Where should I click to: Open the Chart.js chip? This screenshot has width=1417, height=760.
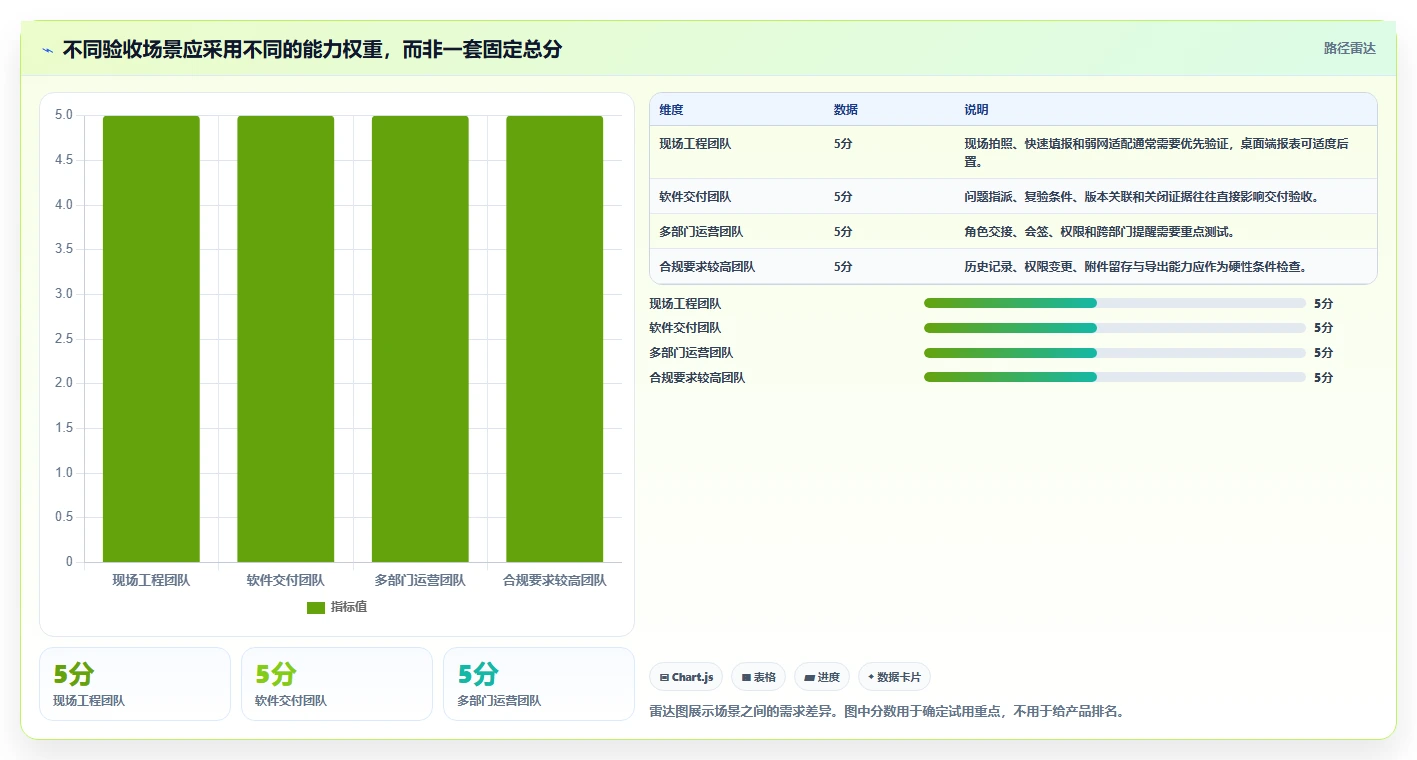pos(686,677)
